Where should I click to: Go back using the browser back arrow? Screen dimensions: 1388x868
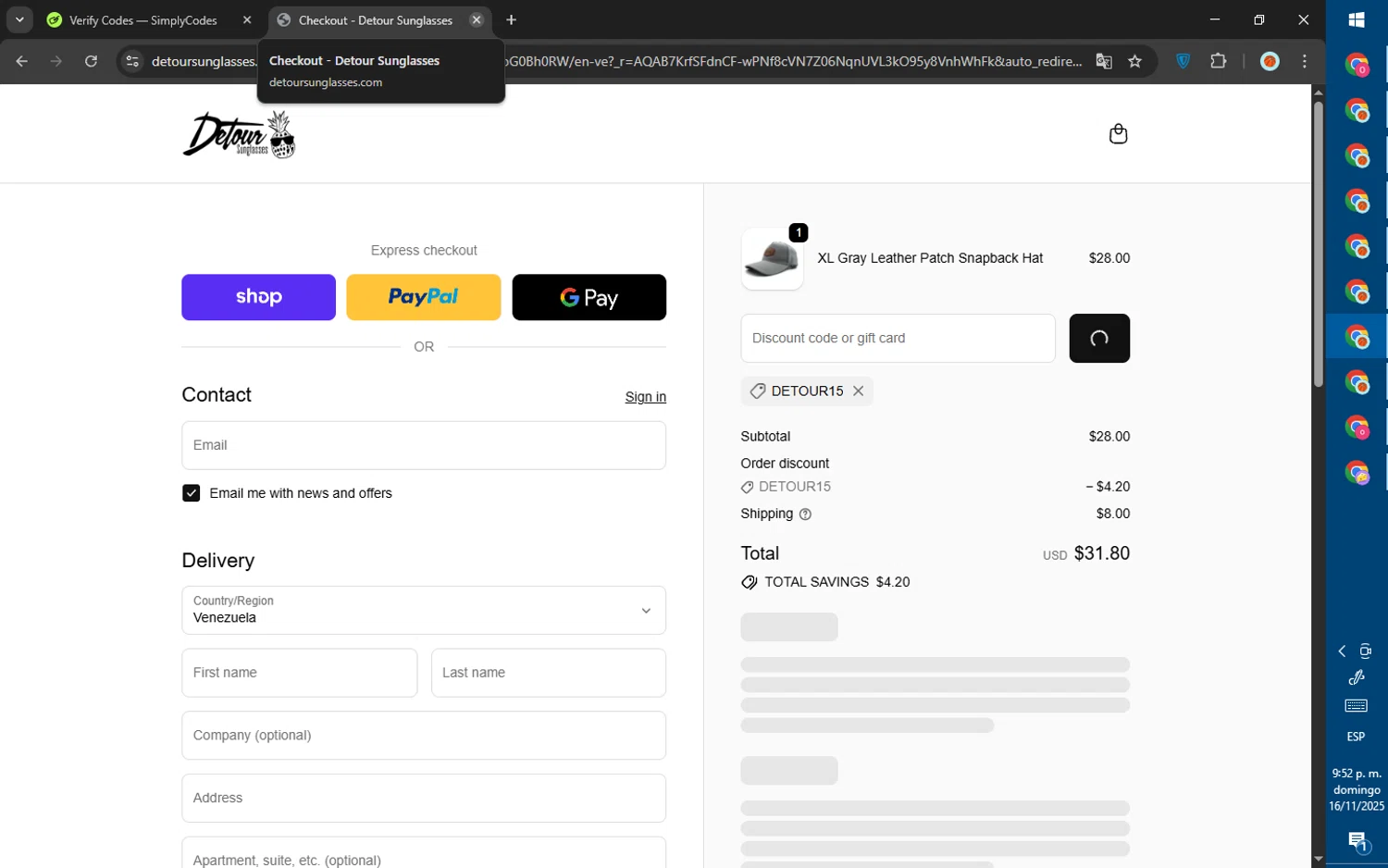coord(22,62)
